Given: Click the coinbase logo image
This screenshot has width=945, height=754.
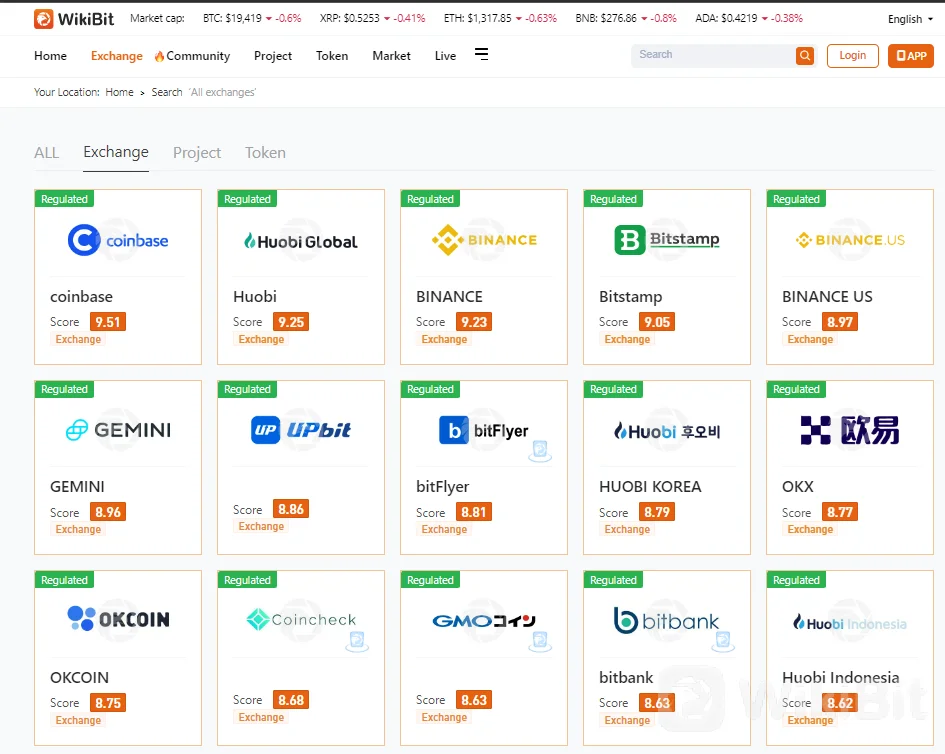Looking at the screenshot, I should (118, 240).
